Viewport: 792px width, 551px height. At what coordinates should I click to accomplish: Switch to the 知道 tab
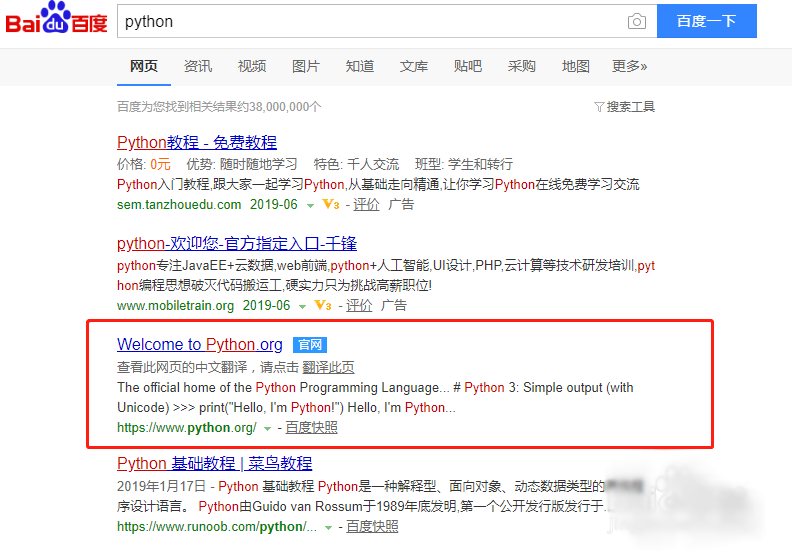(x=360, y=66)
